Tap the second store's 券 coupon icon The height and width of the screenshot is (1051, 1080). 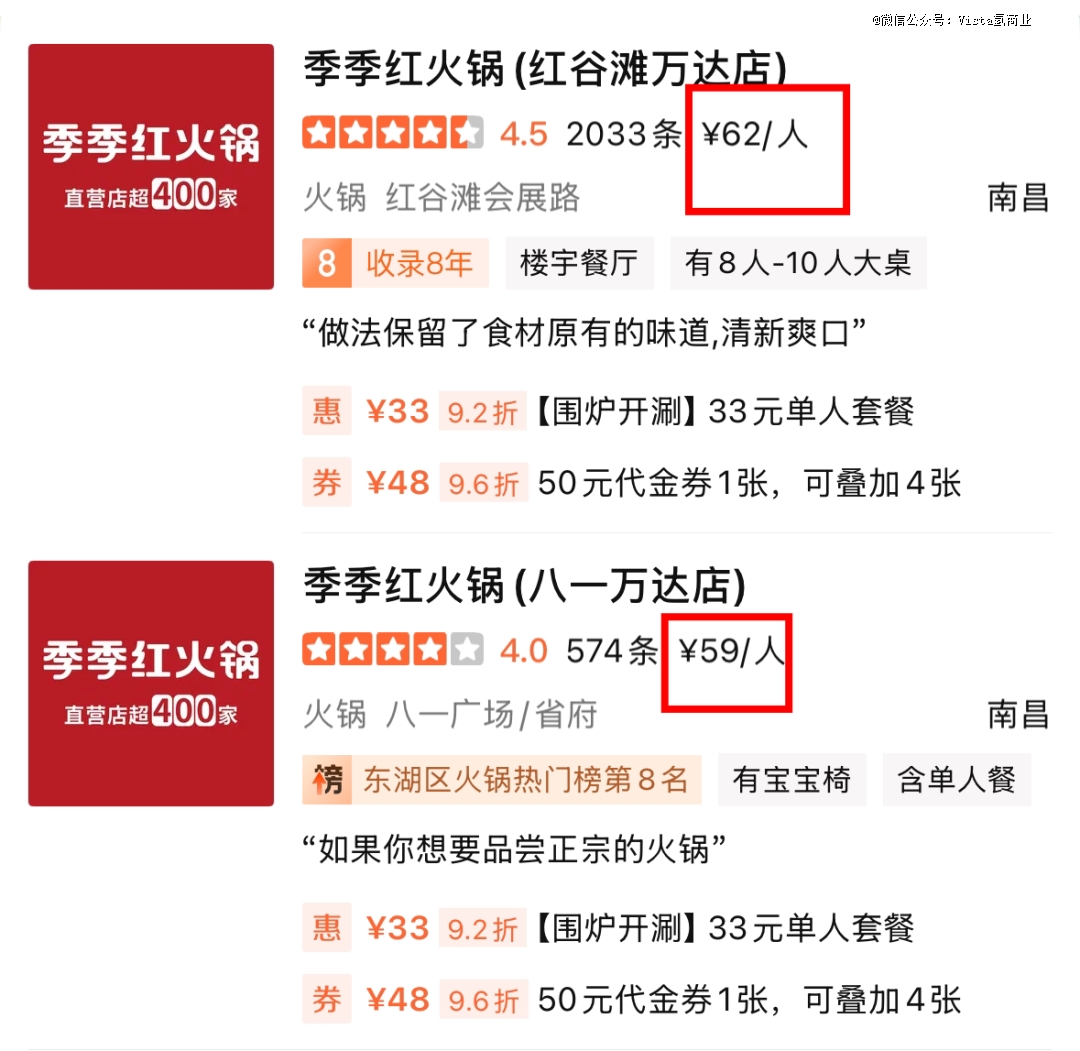(x=326, y=999)
